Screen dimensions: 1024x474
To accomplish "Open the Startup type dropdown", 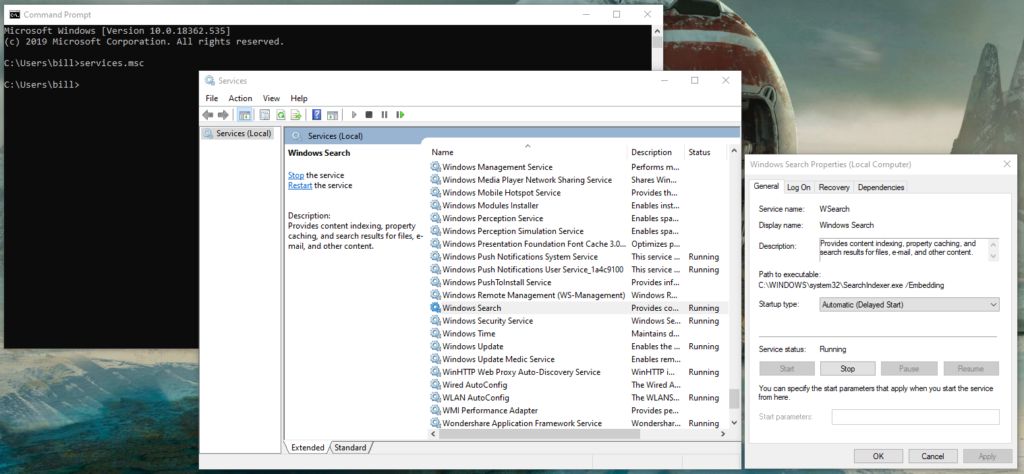I will [x=909, y=304].
